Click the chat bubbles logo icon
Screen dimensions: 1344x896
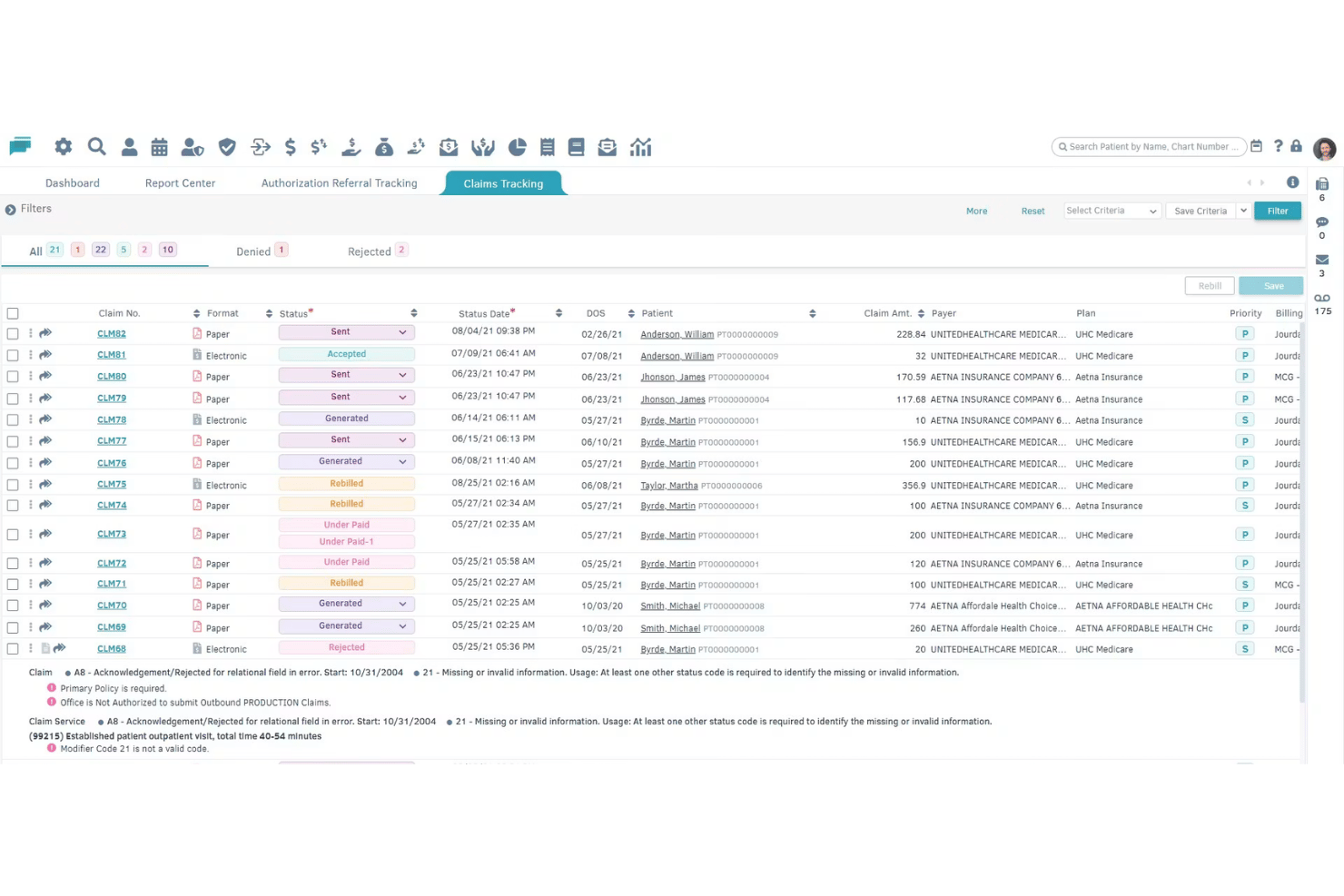click(20, 146)
